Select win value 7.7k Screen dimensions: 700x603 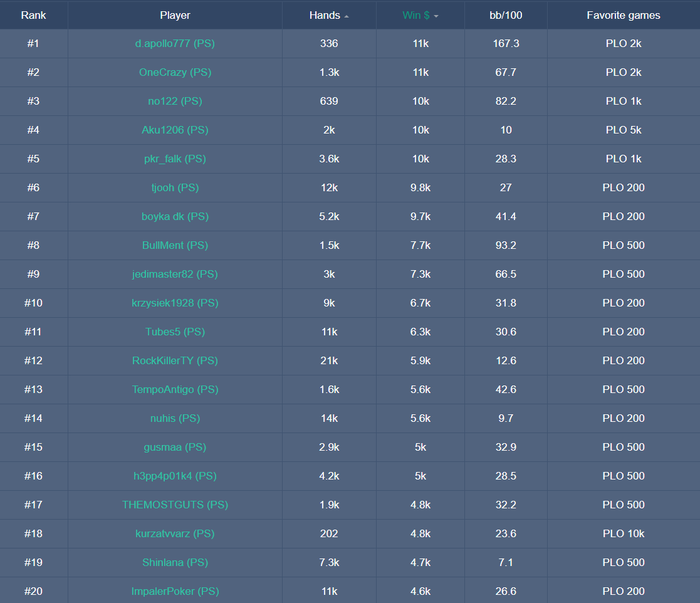[x=420, y=245]
